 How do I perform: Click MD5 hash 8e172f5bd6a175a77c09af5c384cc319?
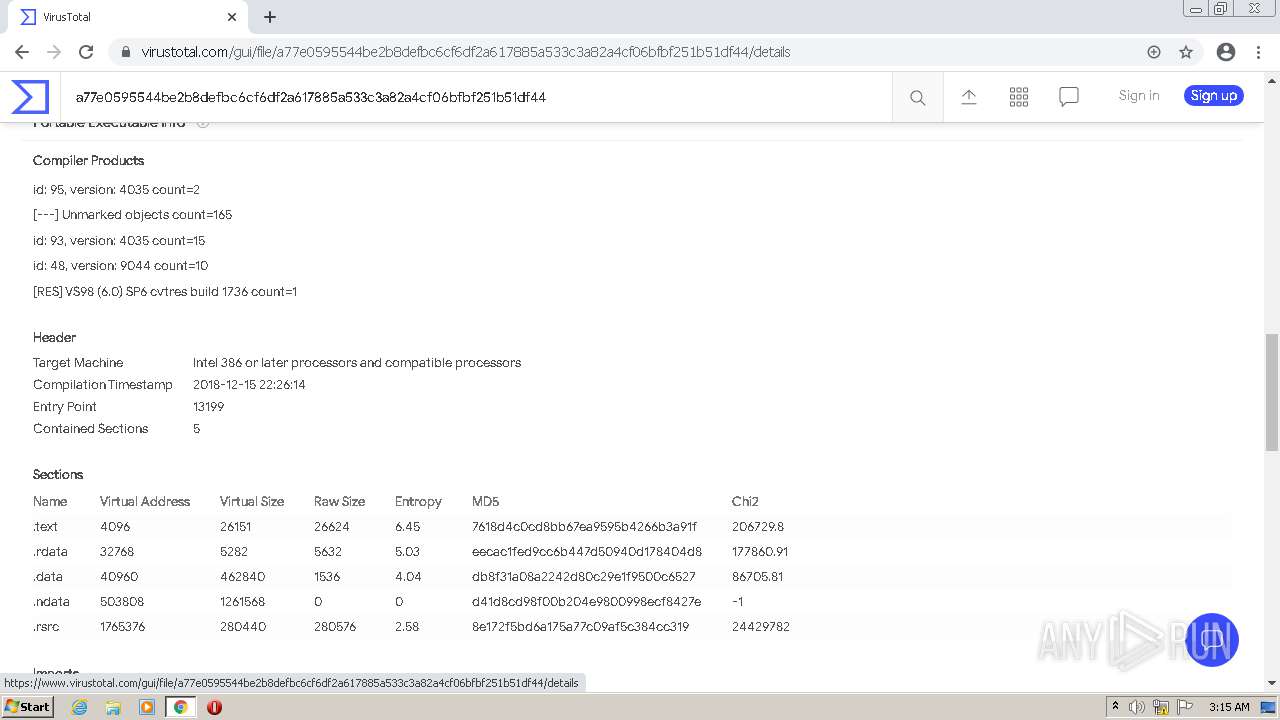(x=580, y=627)
